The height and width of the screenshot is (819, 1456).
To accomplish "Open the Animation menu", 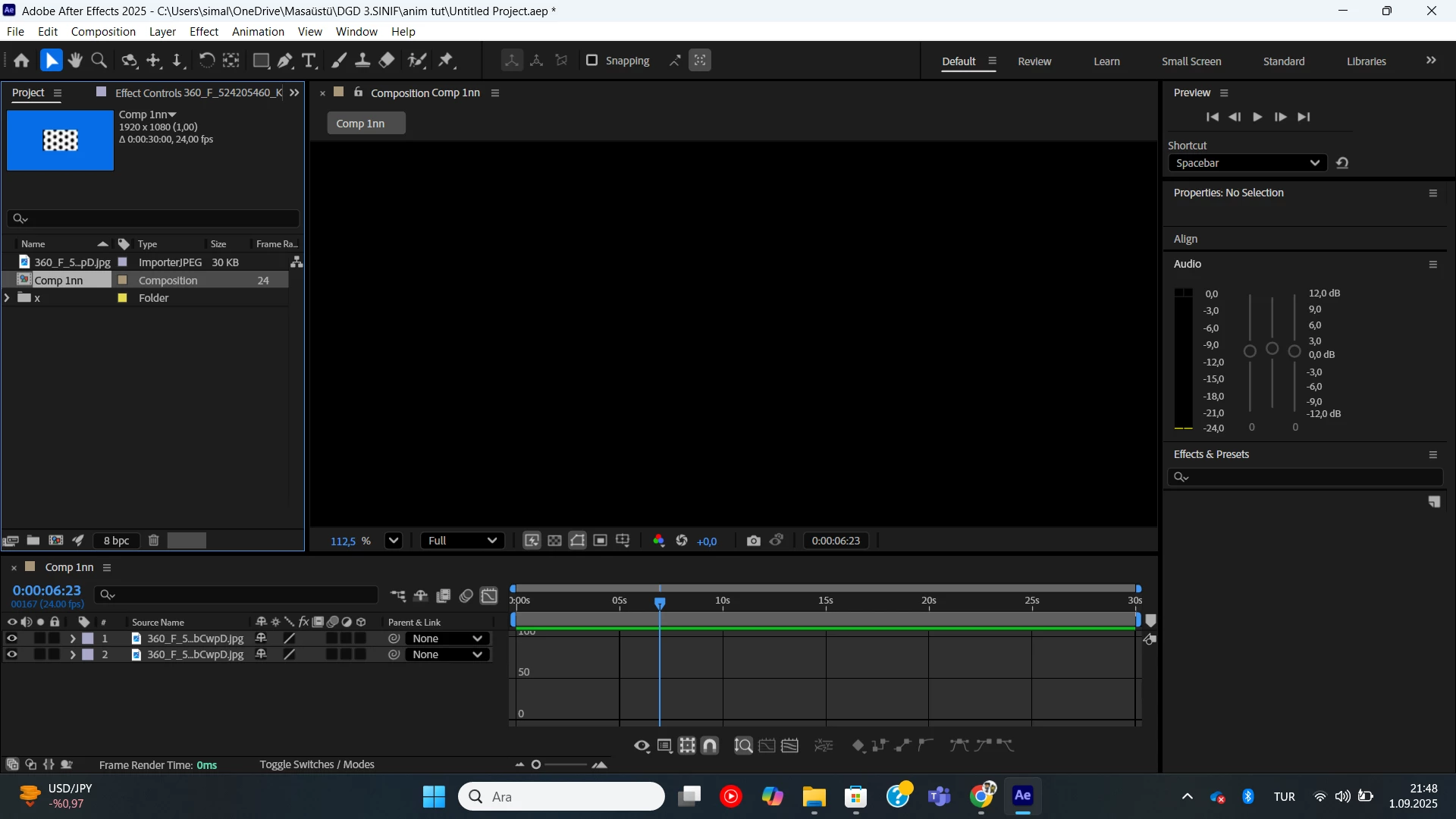I will coord(258,32).
